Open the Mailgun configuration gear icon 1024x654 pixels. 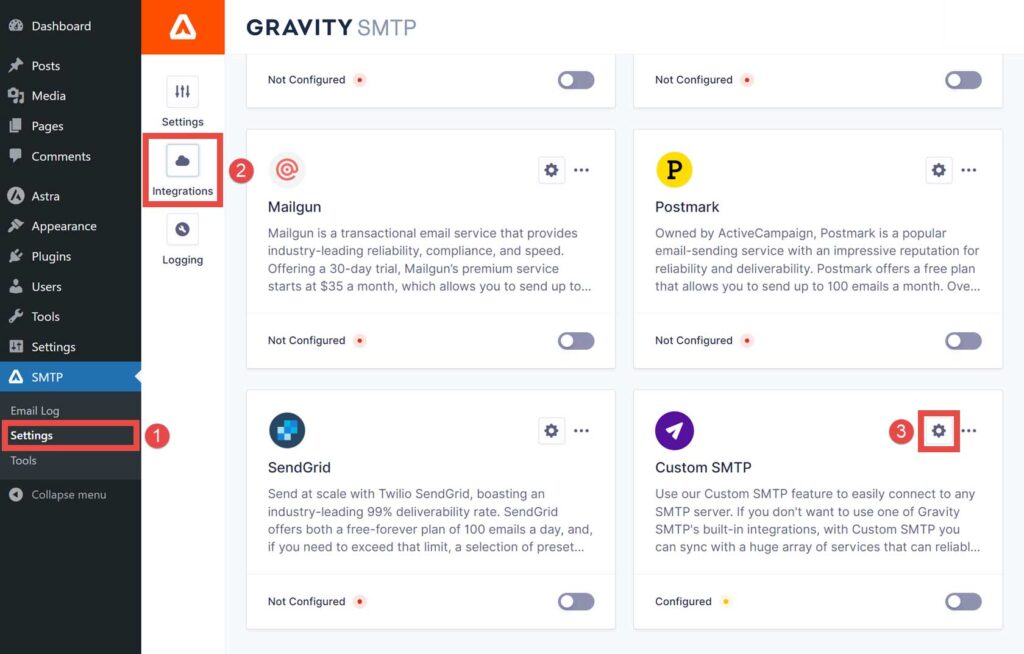pyautogui.click(x=551, y=170)
